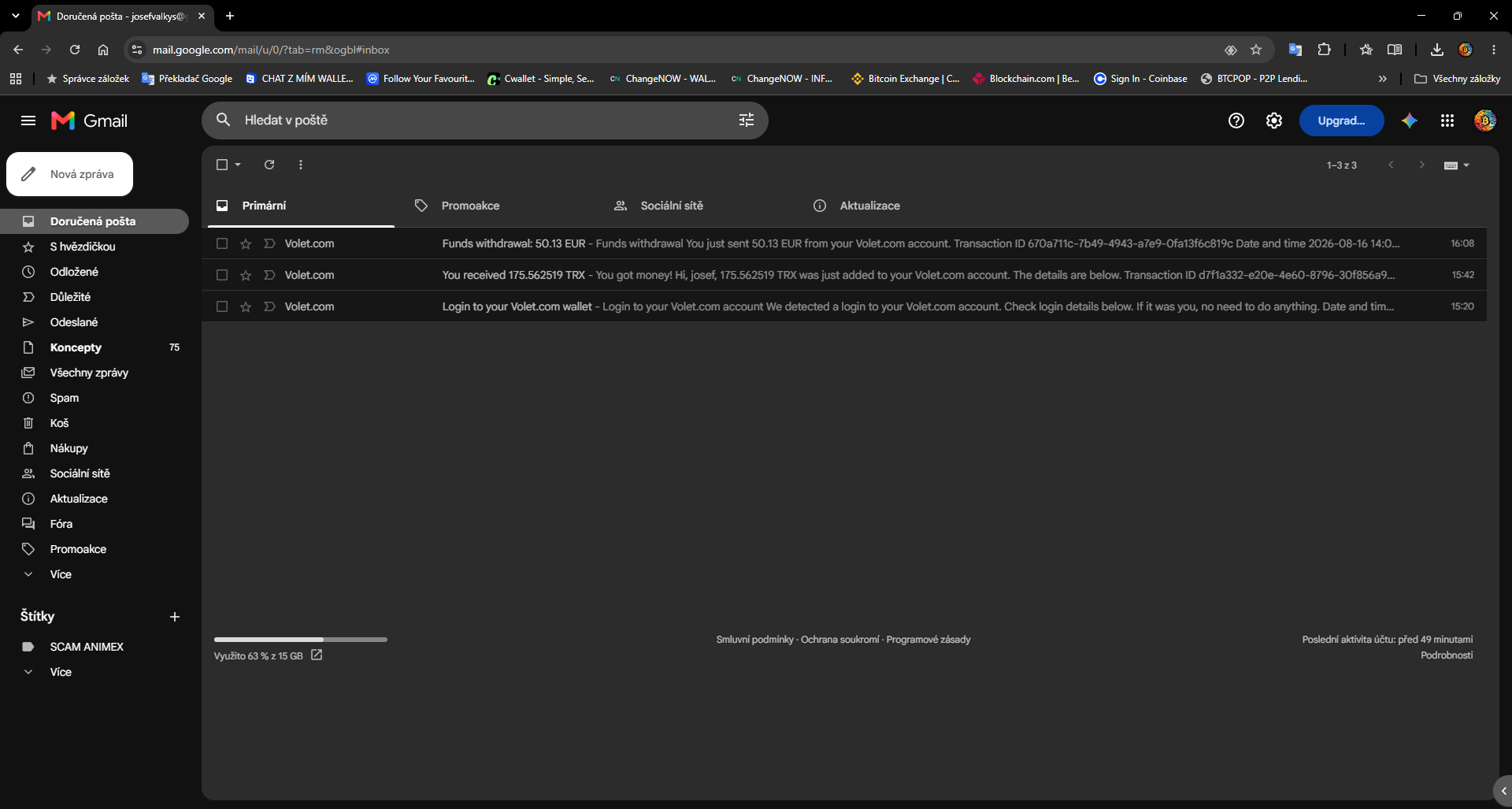
Task: Open the browser extensions puzzle icon
Action: [1324, 50]
